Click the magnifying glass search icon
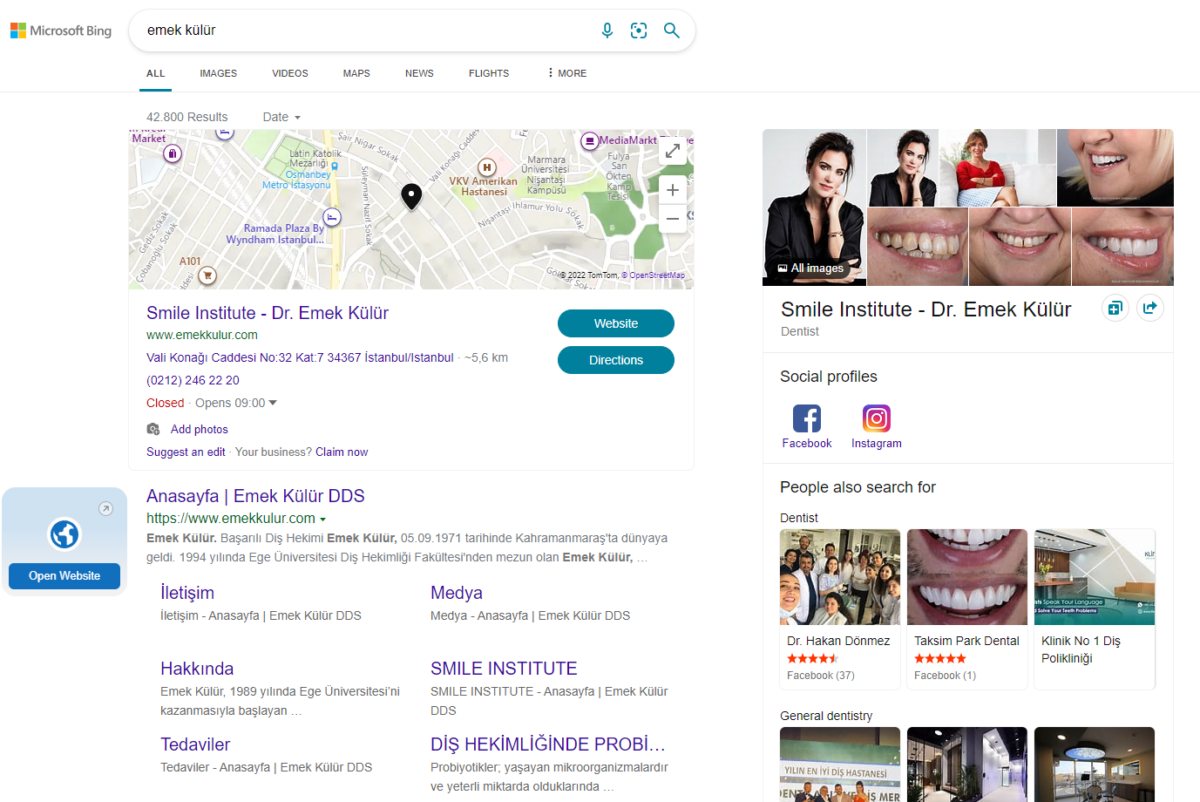1200x802 pixels. (x=672, y=31)
